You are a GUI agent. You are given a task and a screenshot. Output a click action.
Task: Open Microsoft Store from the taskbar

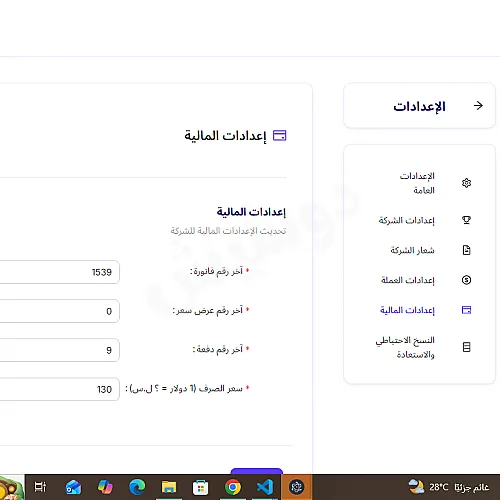(x=201, y=488)
